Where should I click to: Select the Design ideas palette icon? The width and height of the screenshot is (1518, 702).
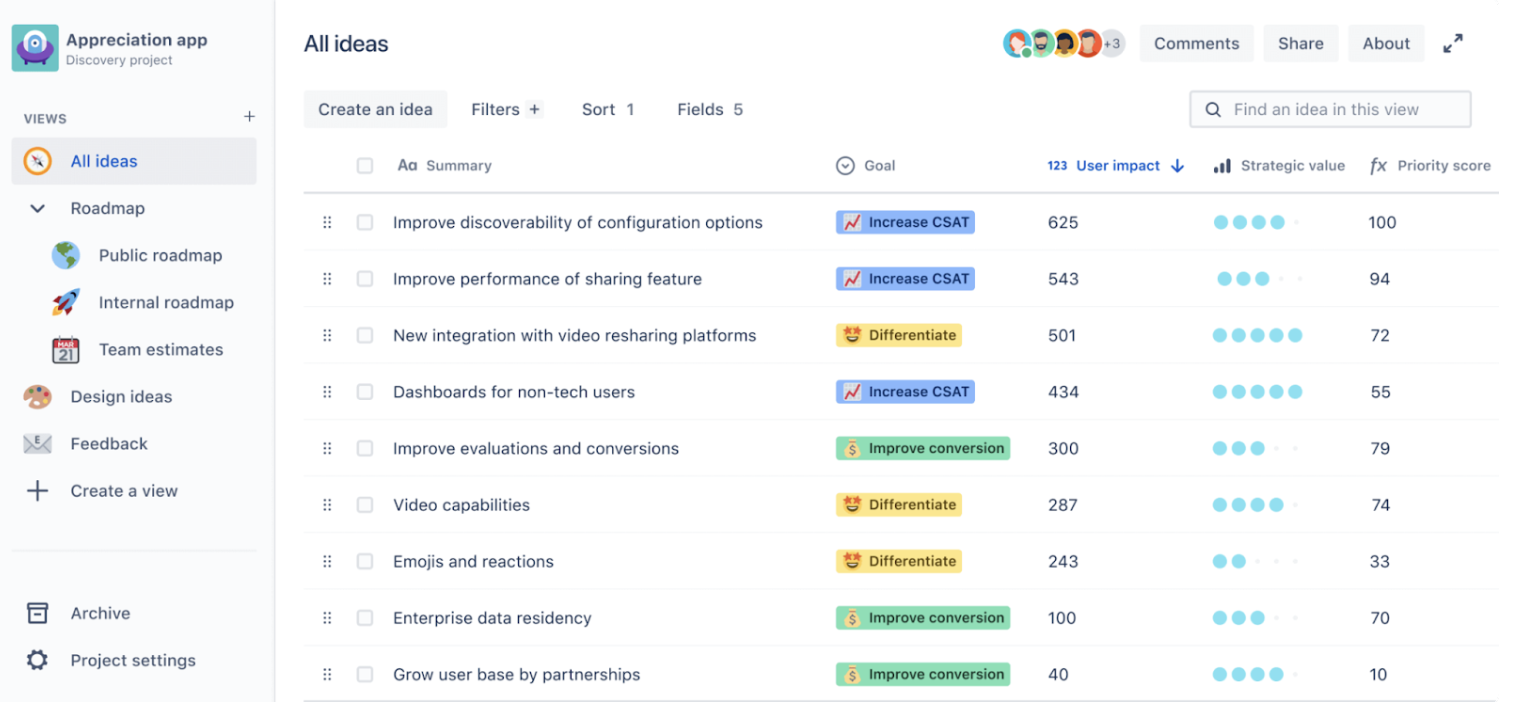(37, 396)
